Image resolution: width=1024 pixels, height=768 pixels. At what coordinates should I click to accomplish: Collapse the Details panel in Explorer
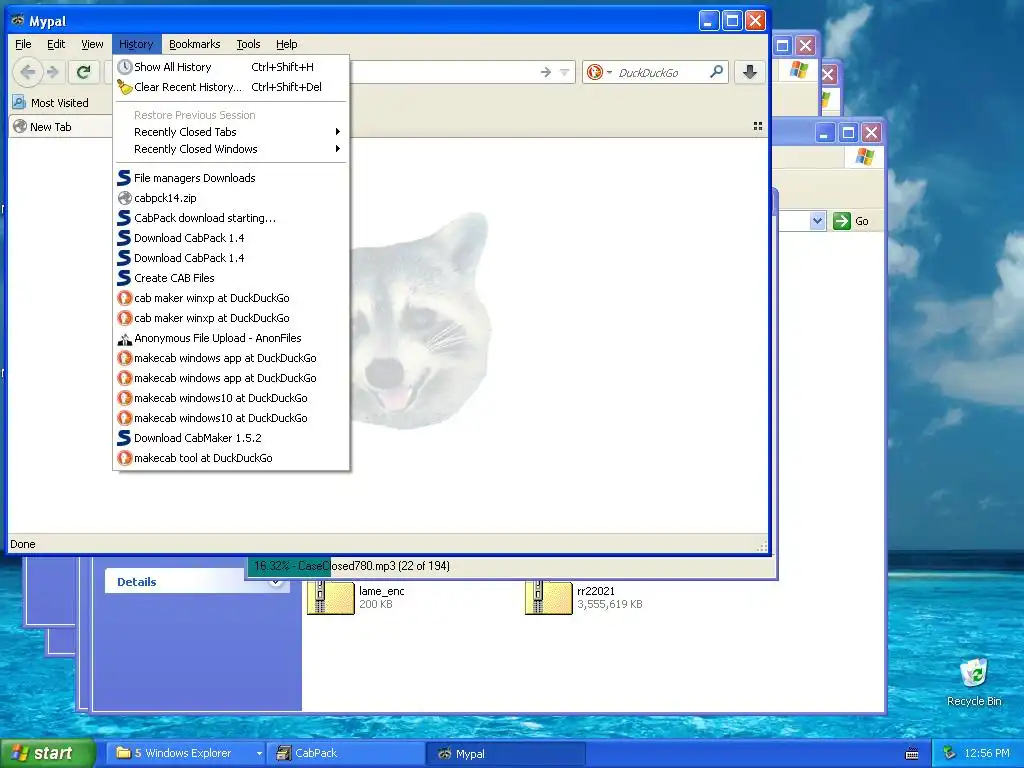click(276, 582)
